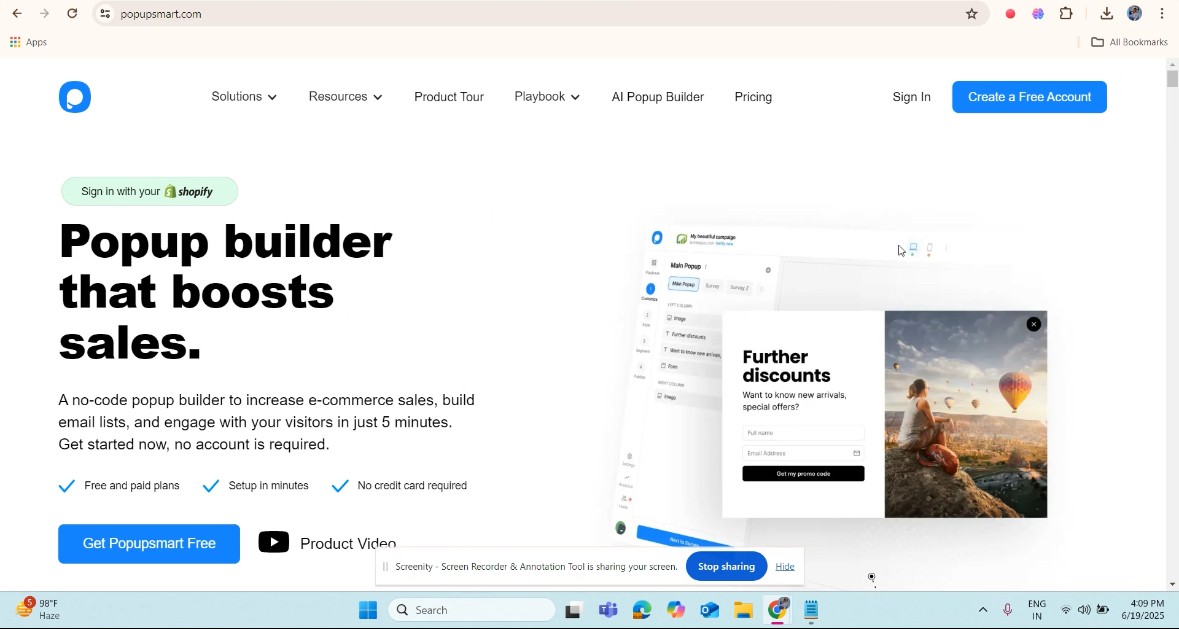Screen dimensions: 1179x629
Task: Open the Apps shortcut
Action: click(28, 42)
